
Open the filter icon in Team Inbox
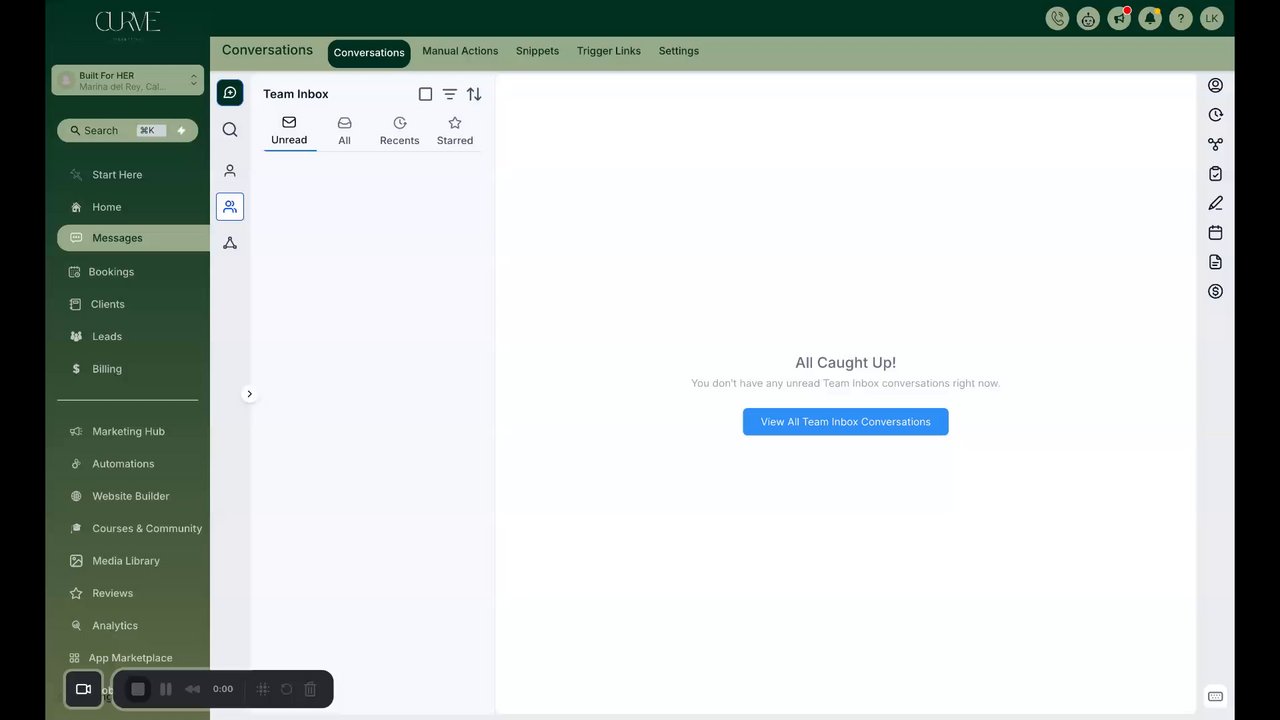(450, 94)
